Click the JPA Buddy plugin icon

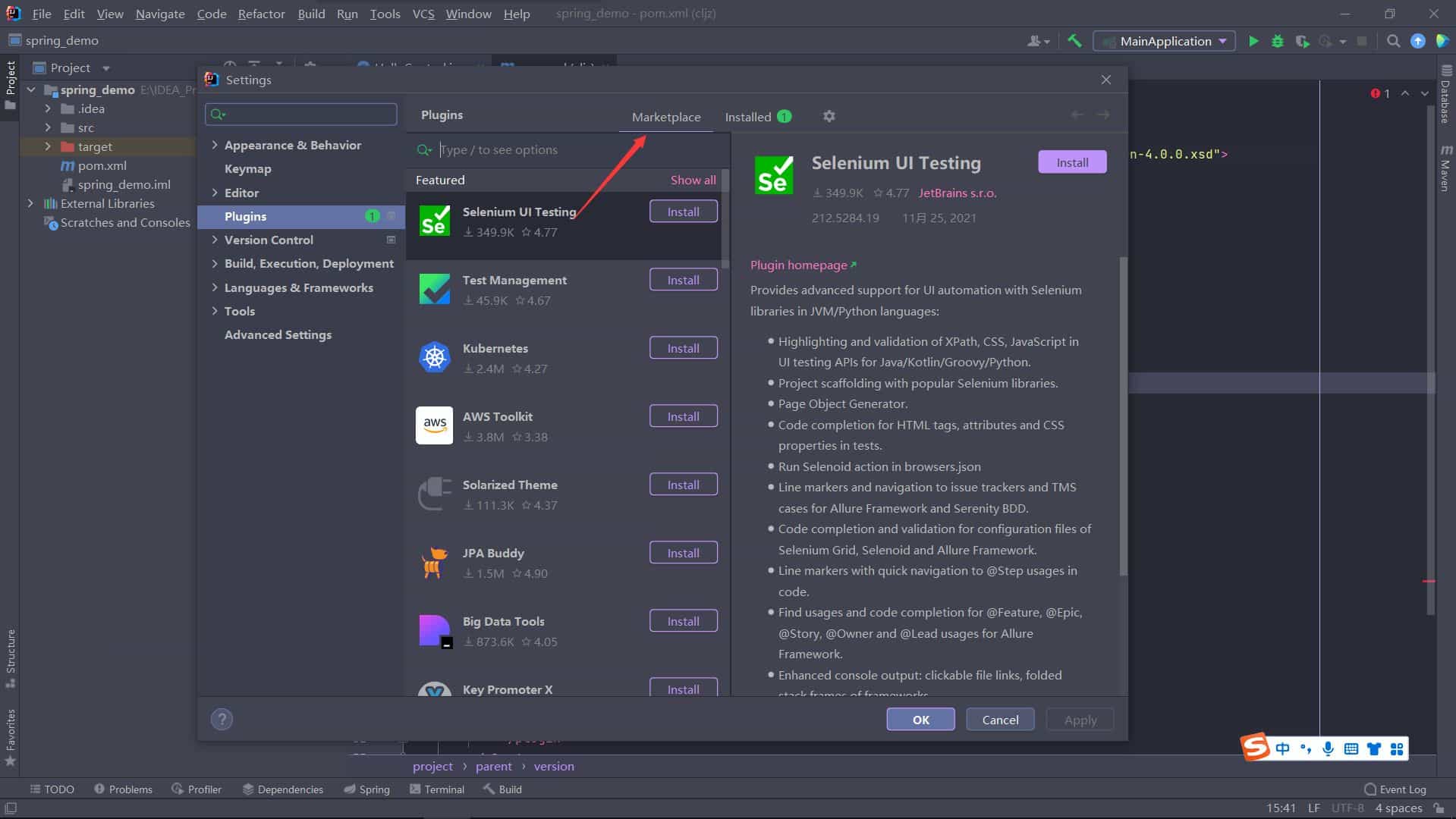[435, 562]
